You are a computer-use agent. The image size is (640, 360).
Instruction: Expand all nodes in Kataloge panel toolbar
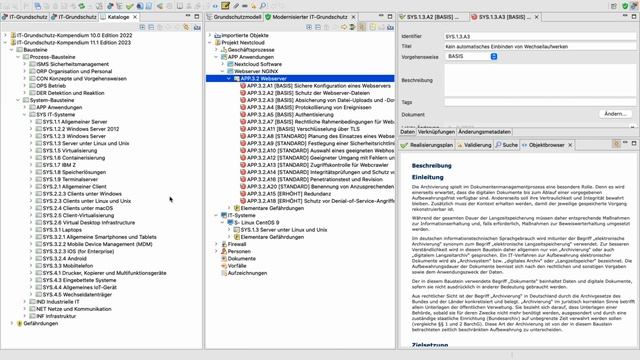[142, 27]
